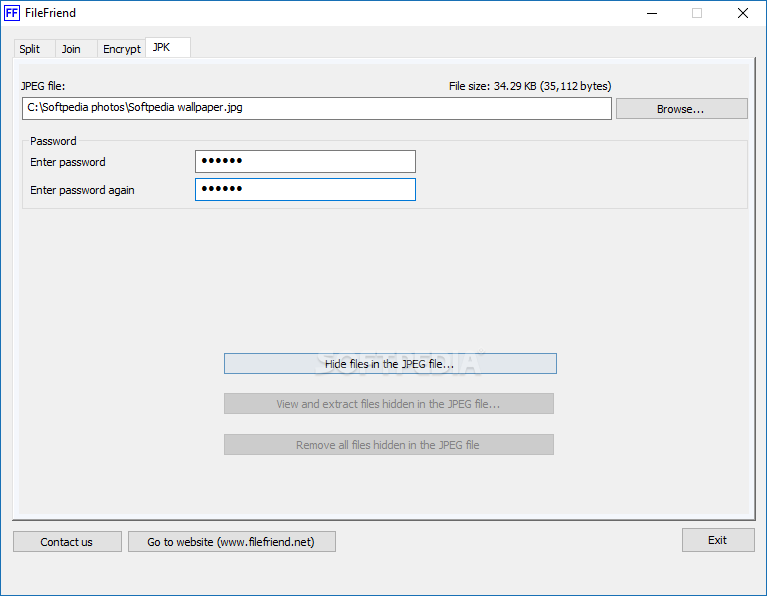Close the FileFriend window
Image resolution: width=767 pixels, height=596 pixels.
pyautogui.click(x=743, y=13)
